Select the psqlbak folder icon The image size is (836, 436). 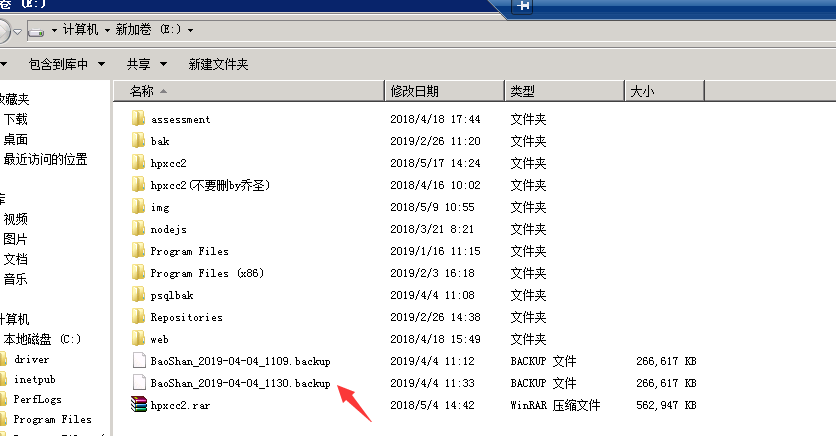pyautogui.click(x=138, y=294)
